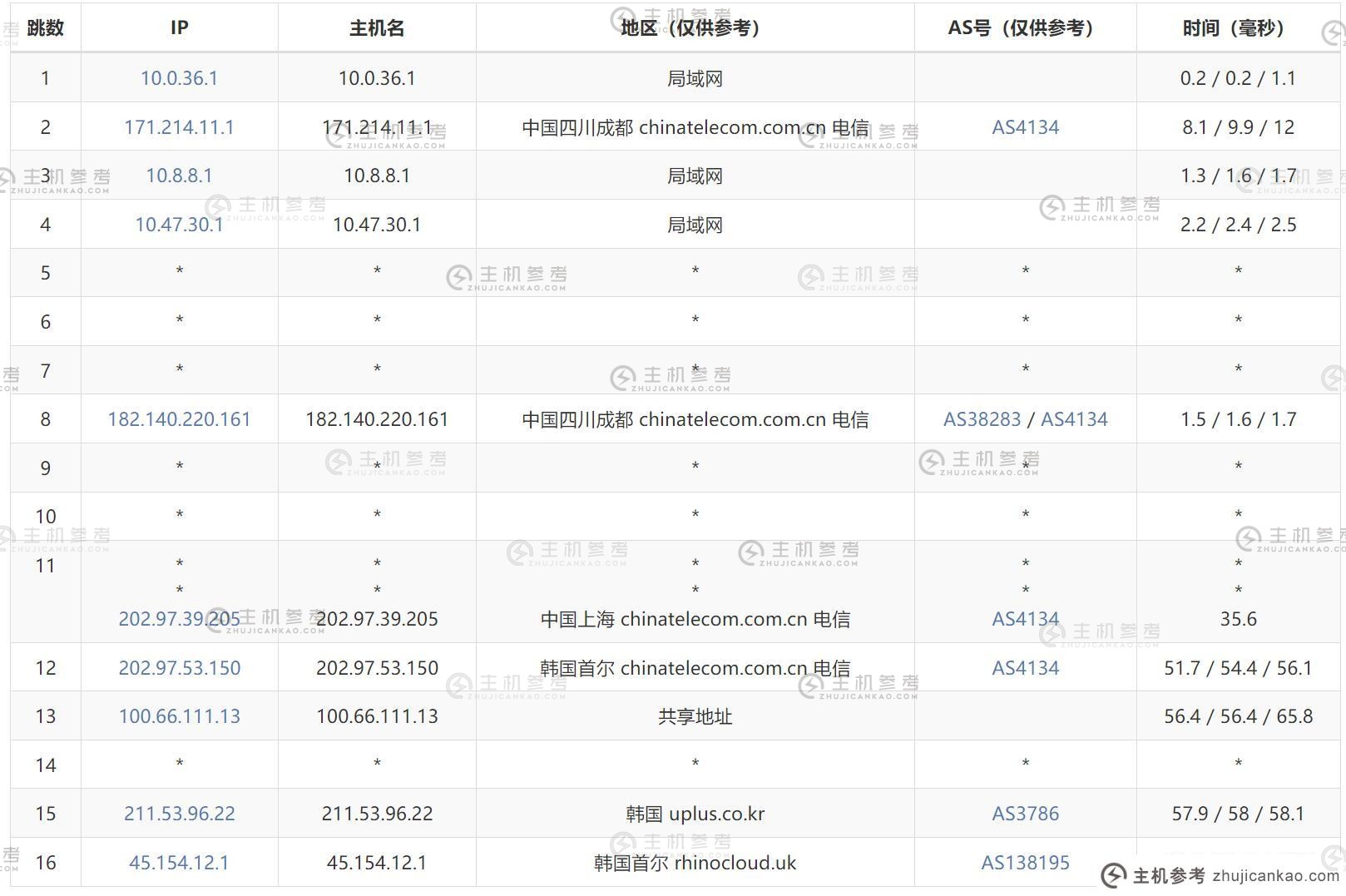This screenshot has height=896, width=1346.
Task: Select hostname cell 182.140.220.161
Action: coord(377,419)
